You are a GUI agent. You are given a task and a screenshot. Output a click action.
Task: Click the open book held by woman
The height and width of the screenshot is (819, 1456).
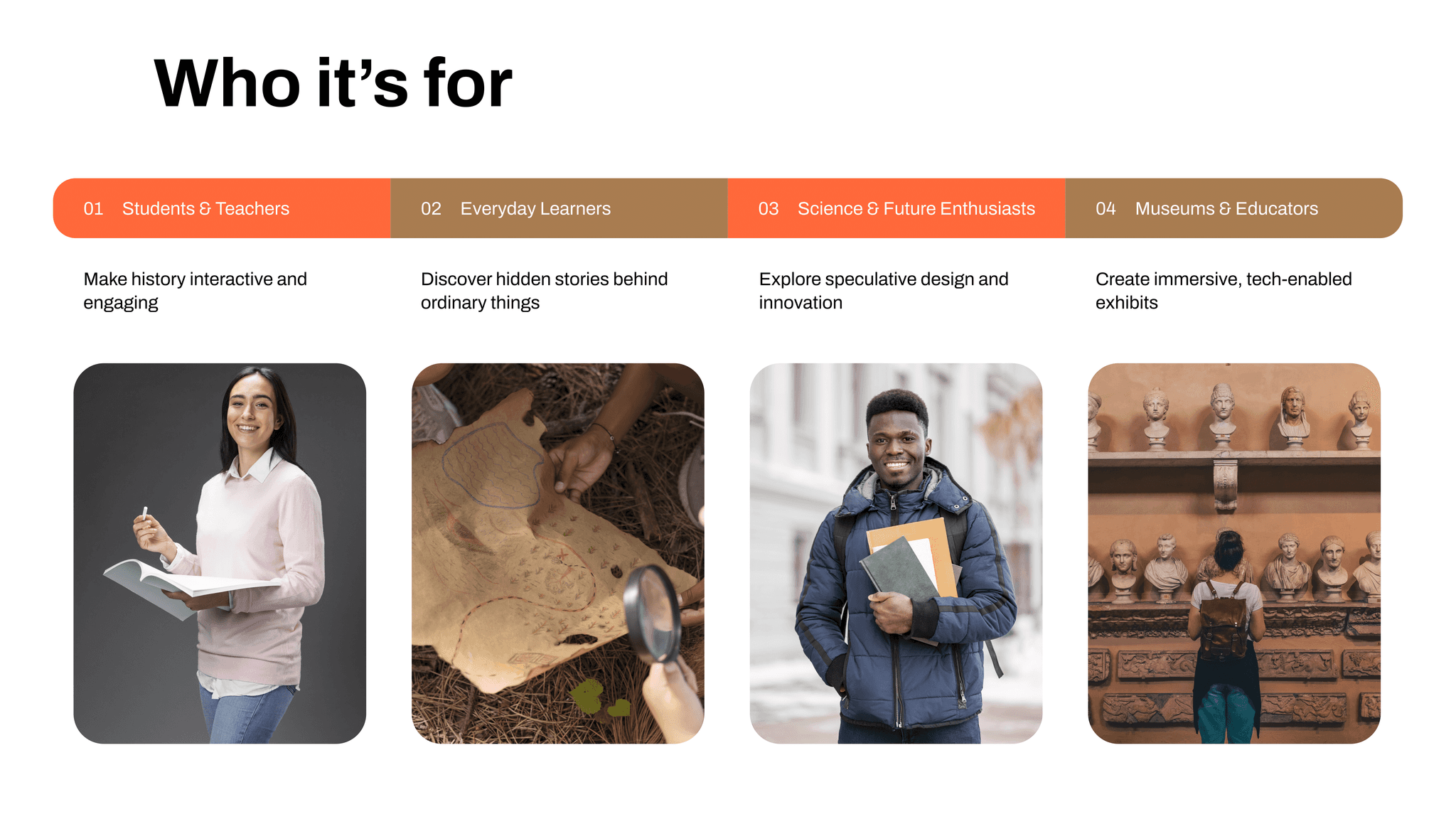tap(183, 586)
